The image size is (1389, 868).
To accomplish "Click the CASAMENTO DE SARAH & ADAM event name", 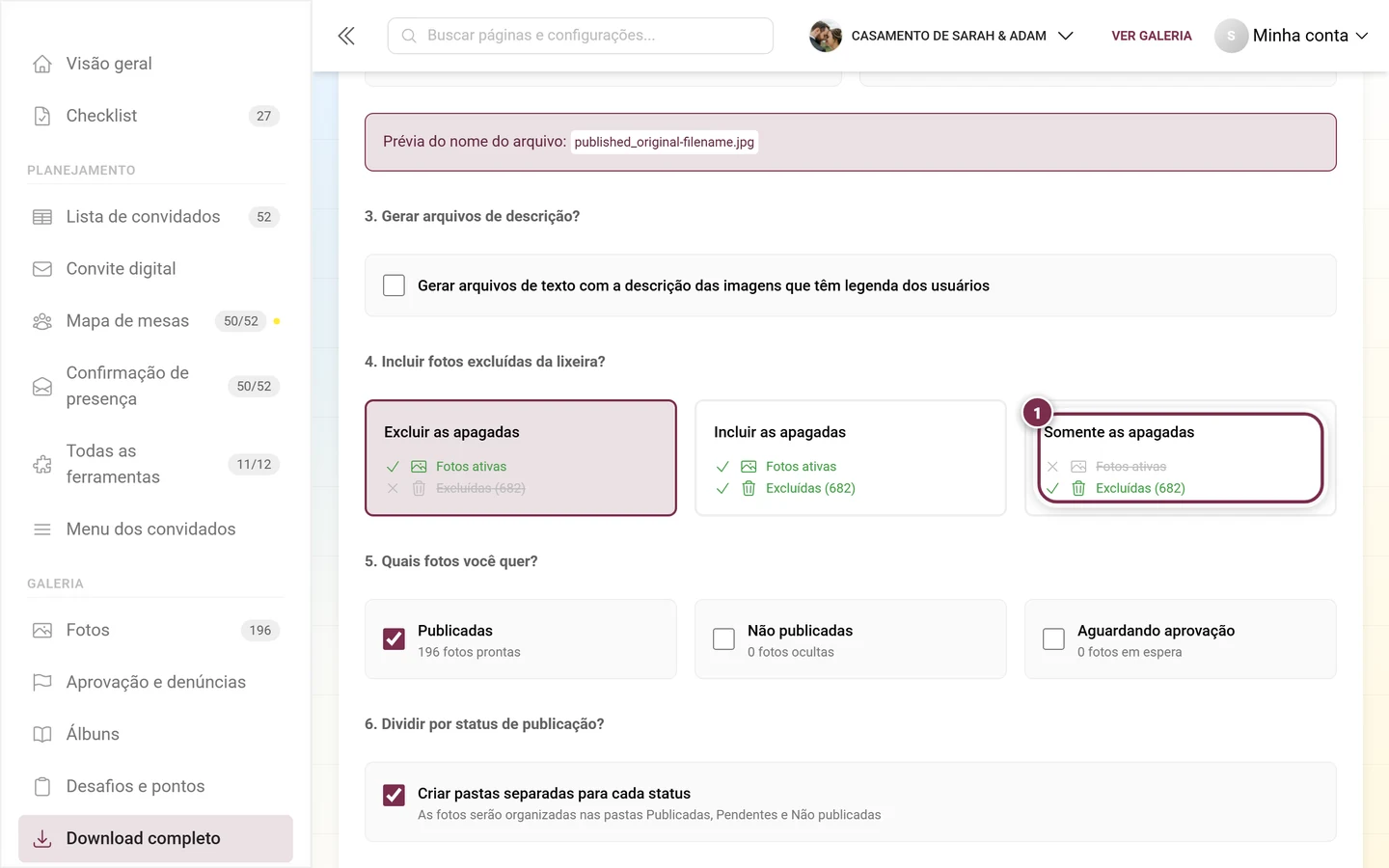I will pyautogui.click(x=948, y=36).
